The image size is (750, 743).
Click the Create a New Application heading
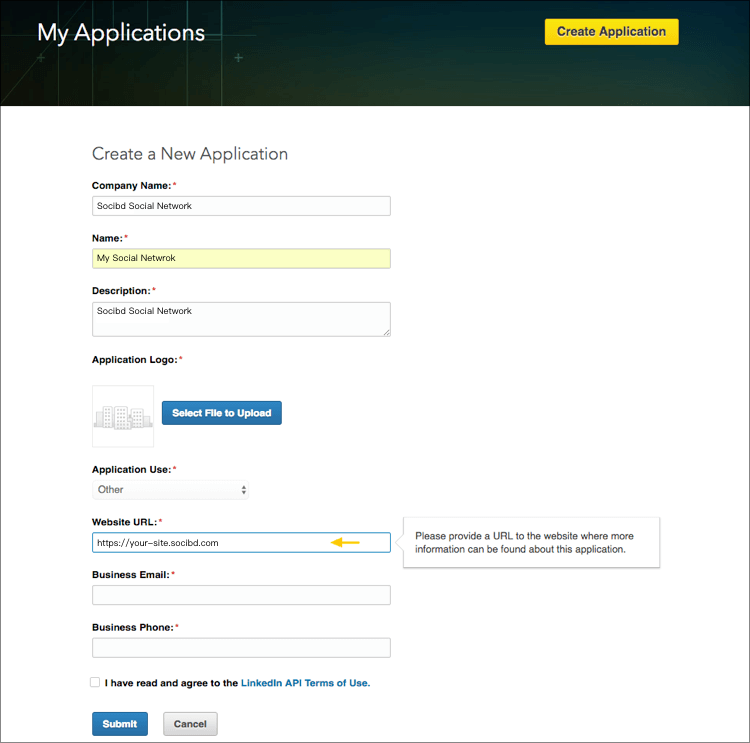tap(190, 154)
